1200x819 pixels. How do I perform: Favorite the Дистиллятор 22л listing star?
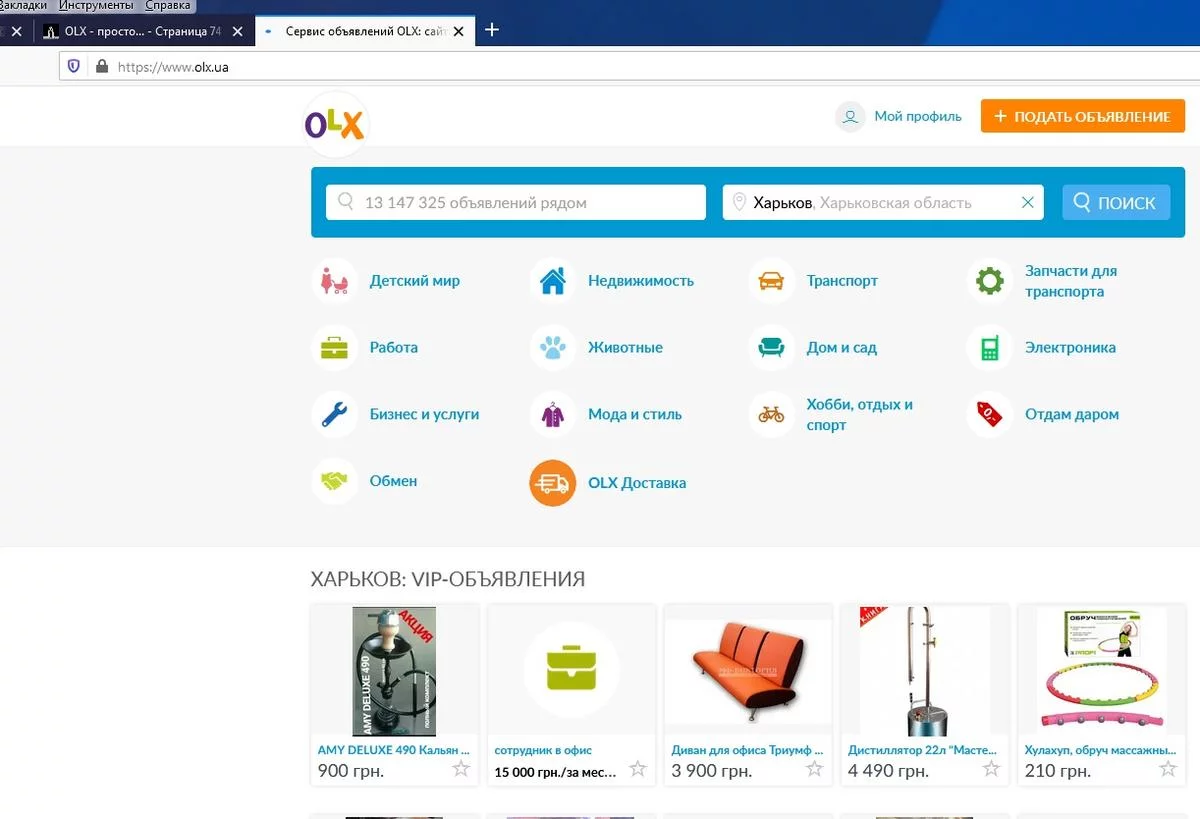pyautogui.click(x=991, y=769)
